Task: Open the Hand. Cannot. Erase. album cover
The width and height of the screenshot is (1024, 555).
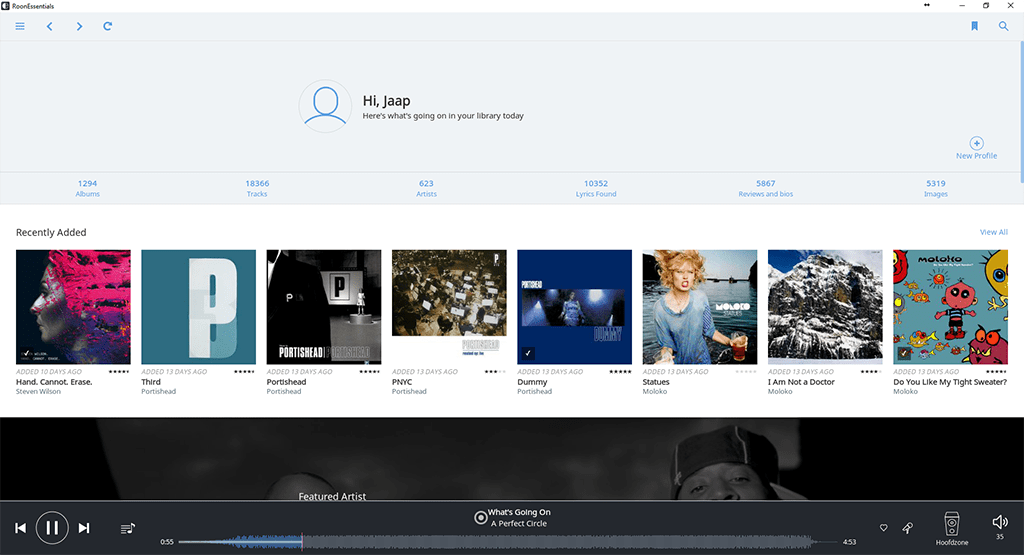Action: click(x=73, y=307)
